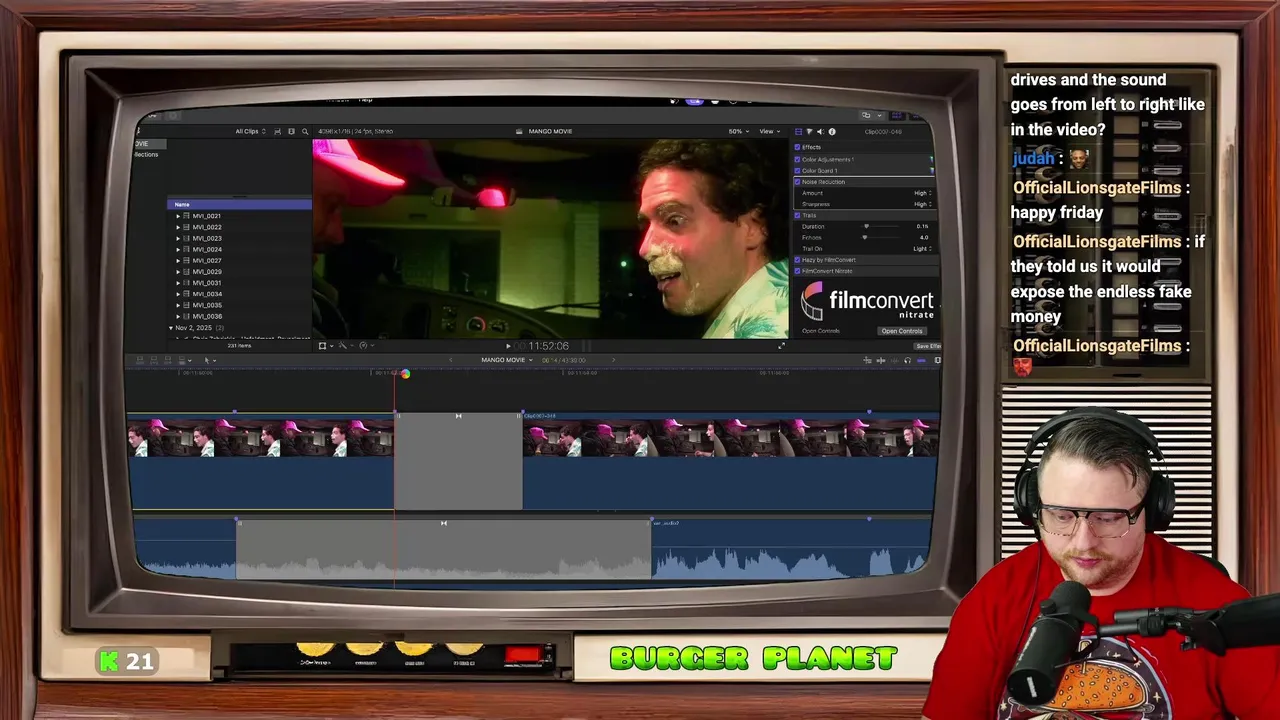Switch to the video inspector icon
The width and height of the screenshot is (1280, 720).
[799, 132]
